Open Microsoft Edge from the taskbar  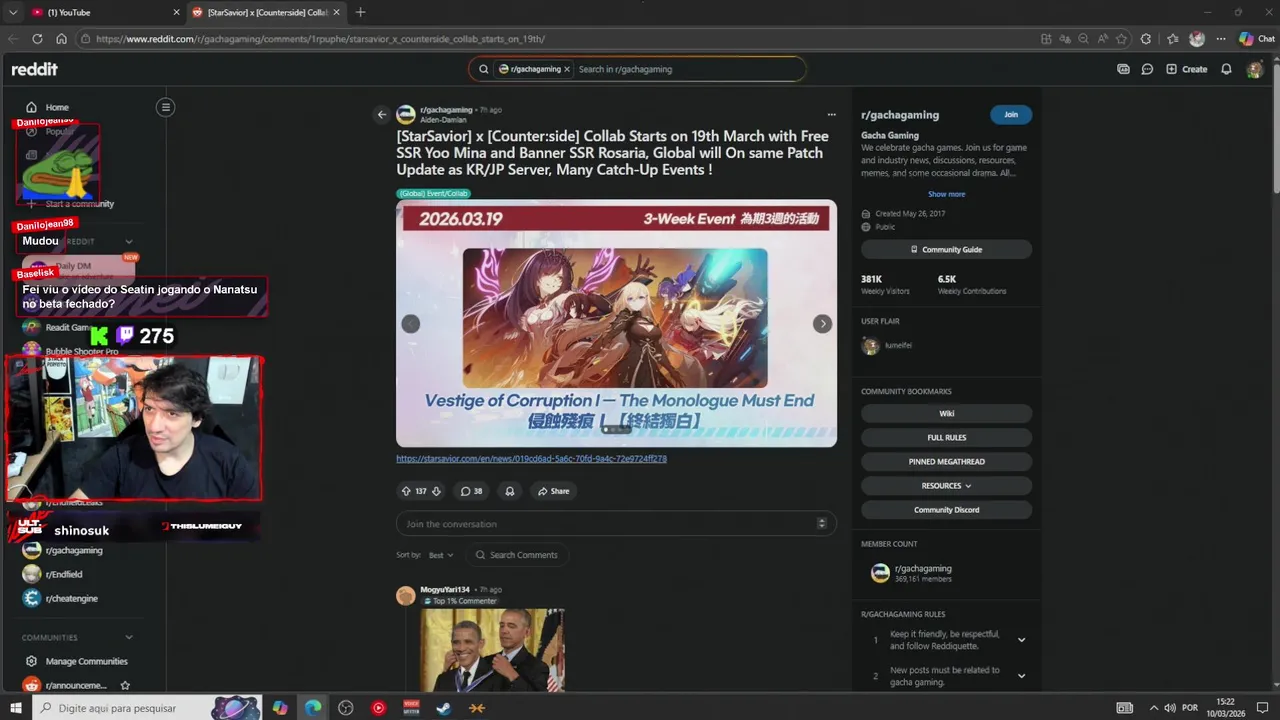click(x=313, y=708)
